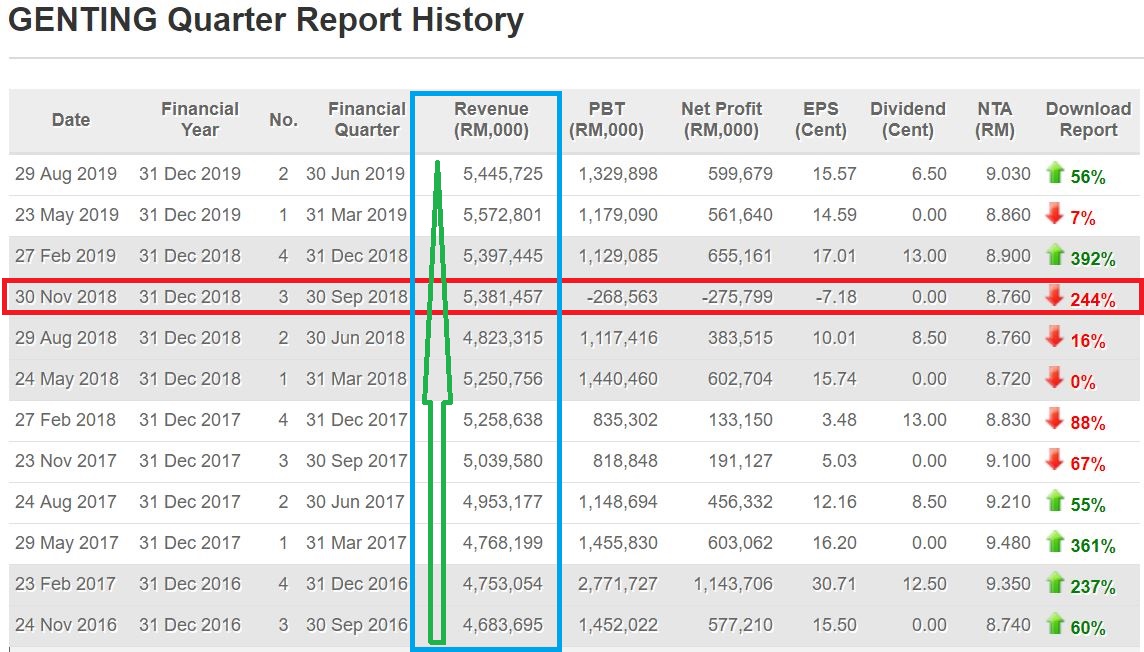Open the 16% download report link
This screenshot has height=652, width=1144.
click(1088, 341)
